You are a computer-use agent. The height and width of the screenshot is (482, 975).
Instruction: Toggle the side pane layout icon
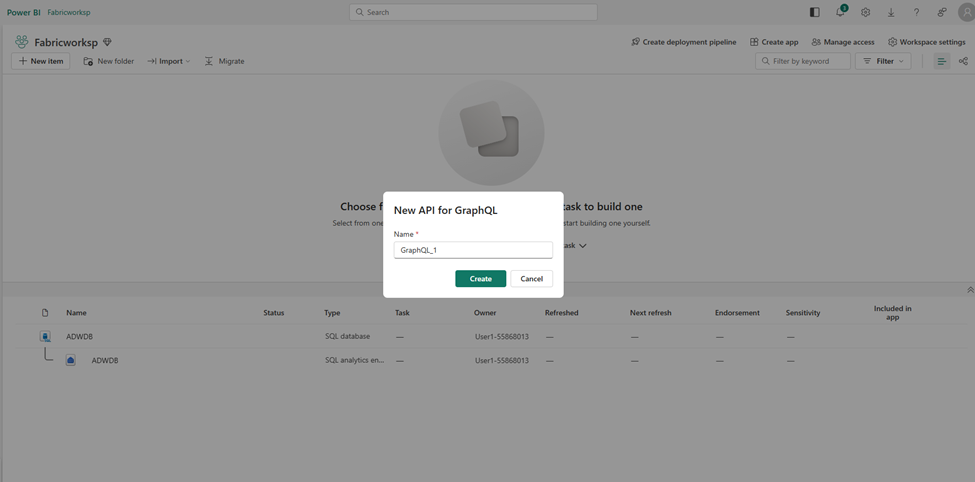point(815,13)
